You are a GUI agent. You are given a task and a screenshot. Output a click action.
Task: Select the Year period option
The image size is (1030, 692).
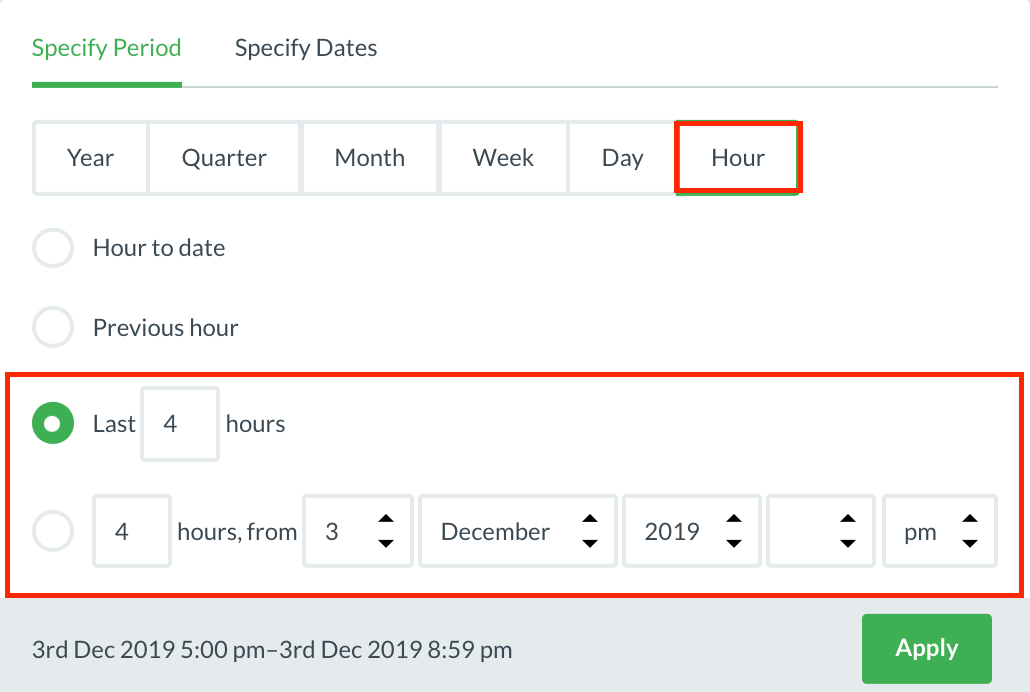pos(90,157)
